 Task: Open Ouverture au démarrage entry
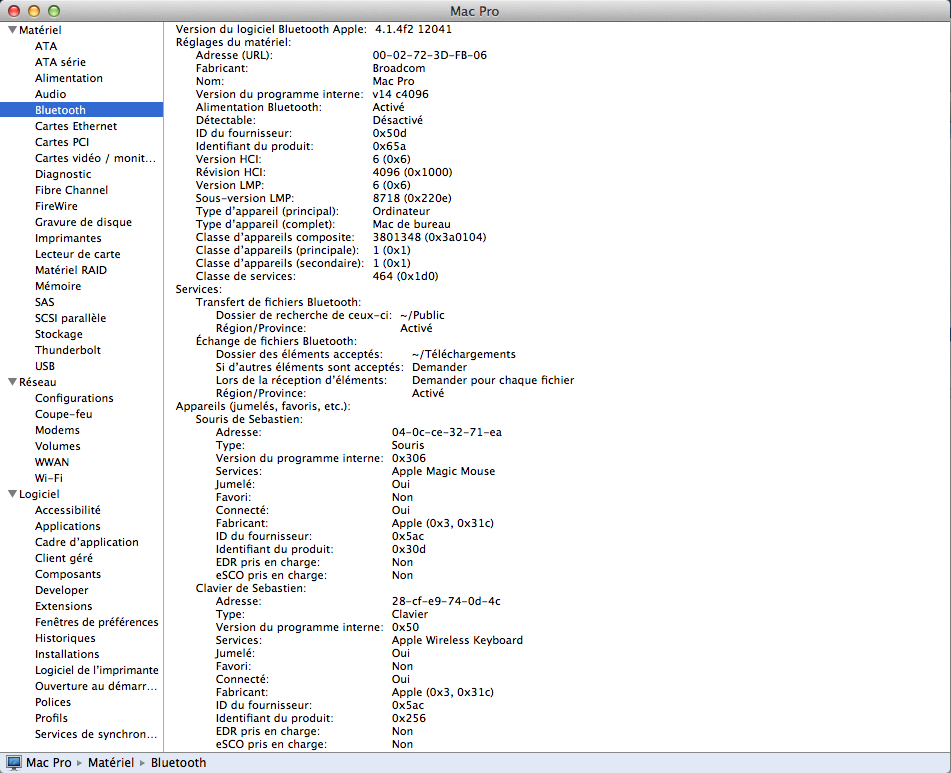[x=96, y=686]
